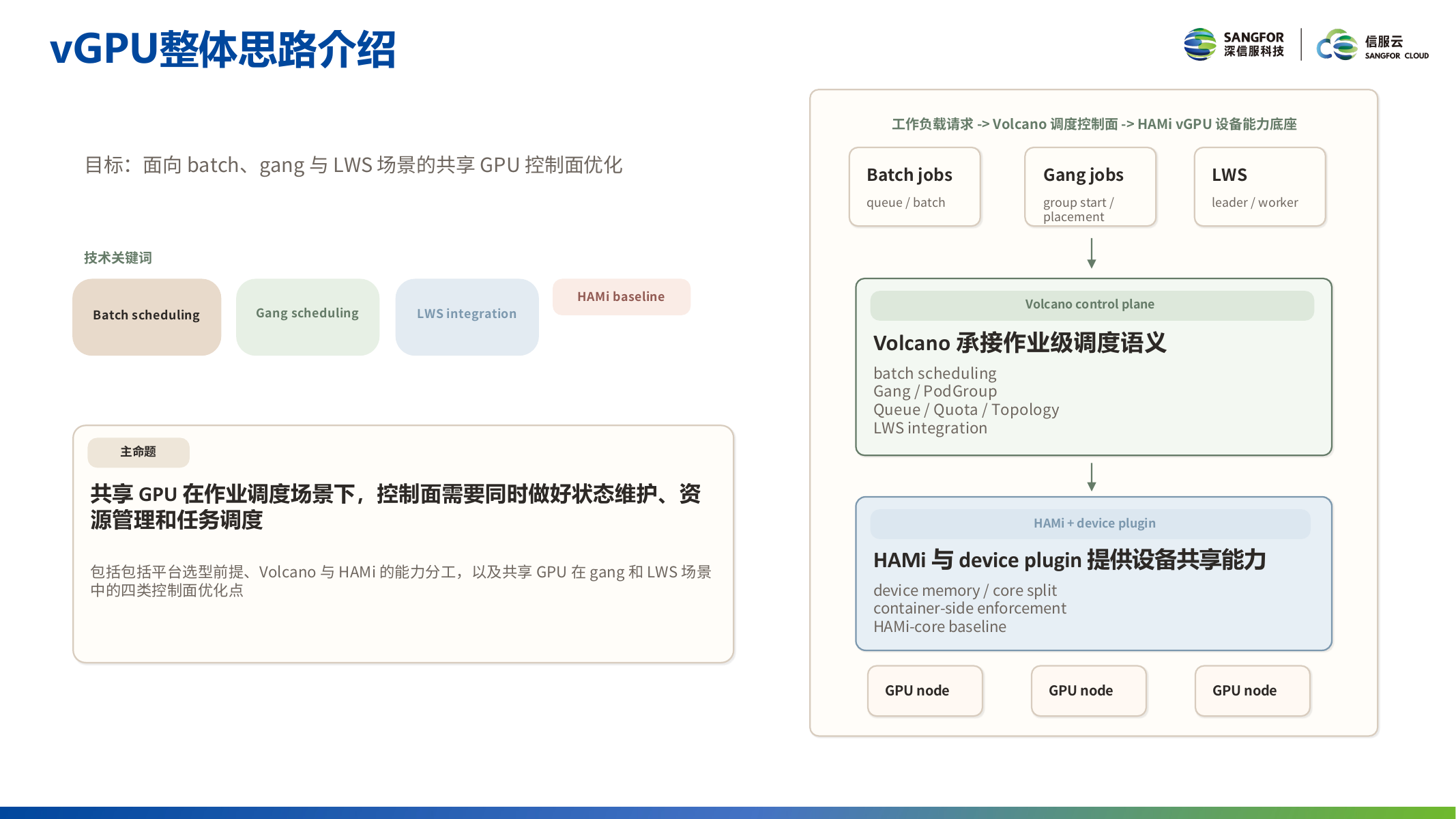Click the "主命题" tag
This screenshot has height=819, width=1456.
pos(139,452)
